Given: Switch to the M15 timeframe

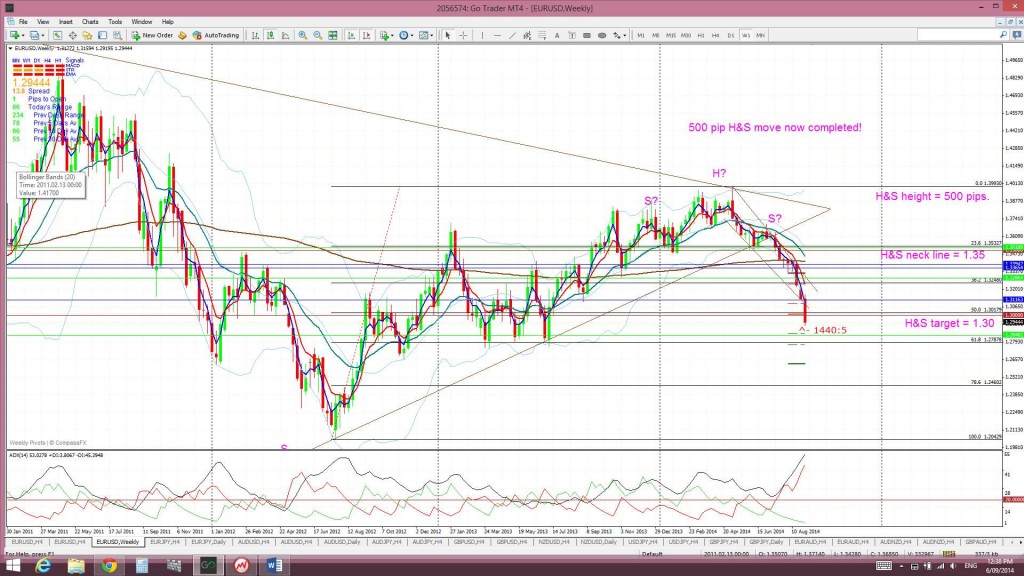Looking at the screenshot, I should pyautogui.click(x=671, y=36).
